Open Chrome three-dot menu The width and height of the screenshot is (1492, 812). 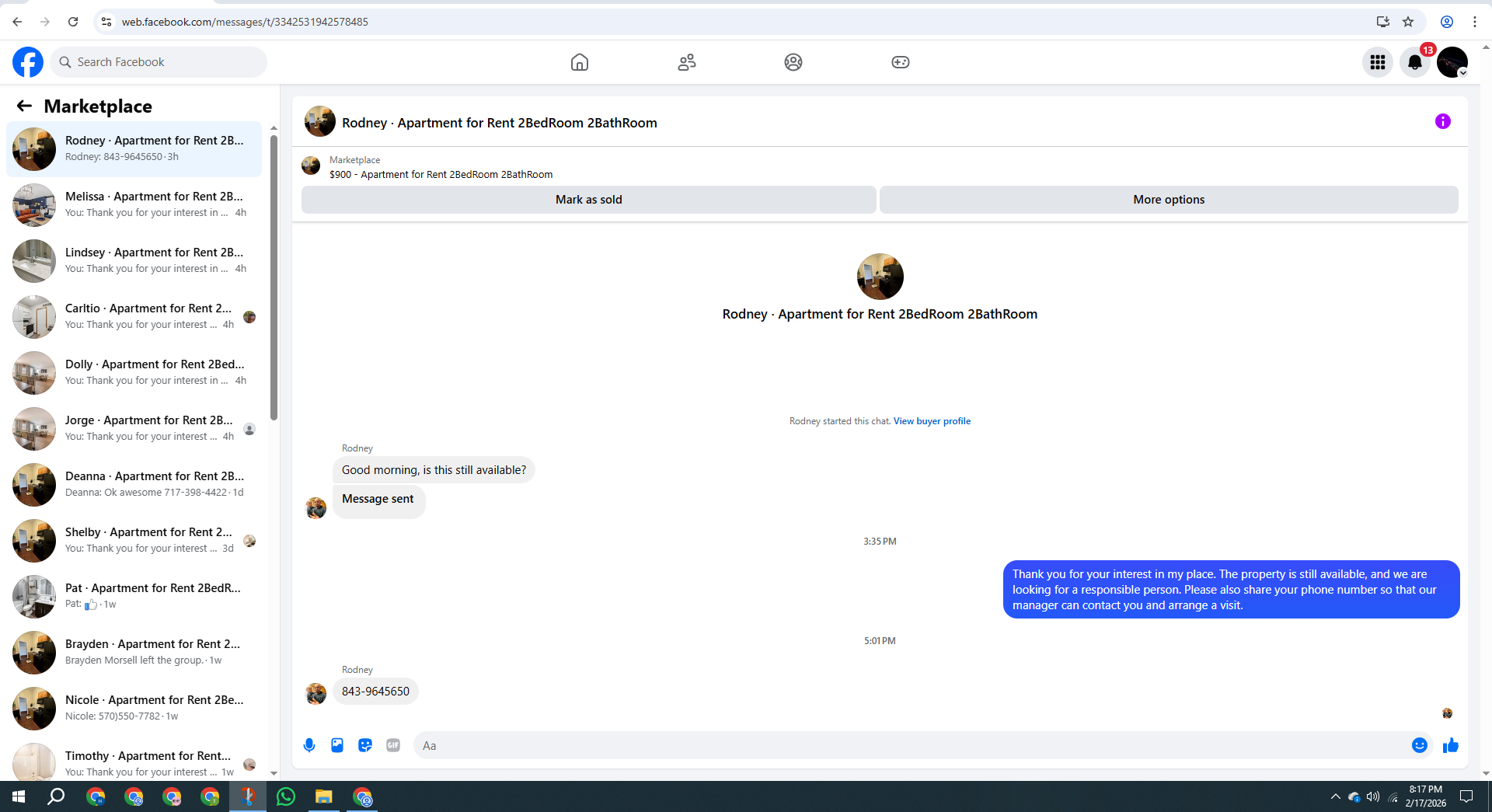[x=1474, y=22]
